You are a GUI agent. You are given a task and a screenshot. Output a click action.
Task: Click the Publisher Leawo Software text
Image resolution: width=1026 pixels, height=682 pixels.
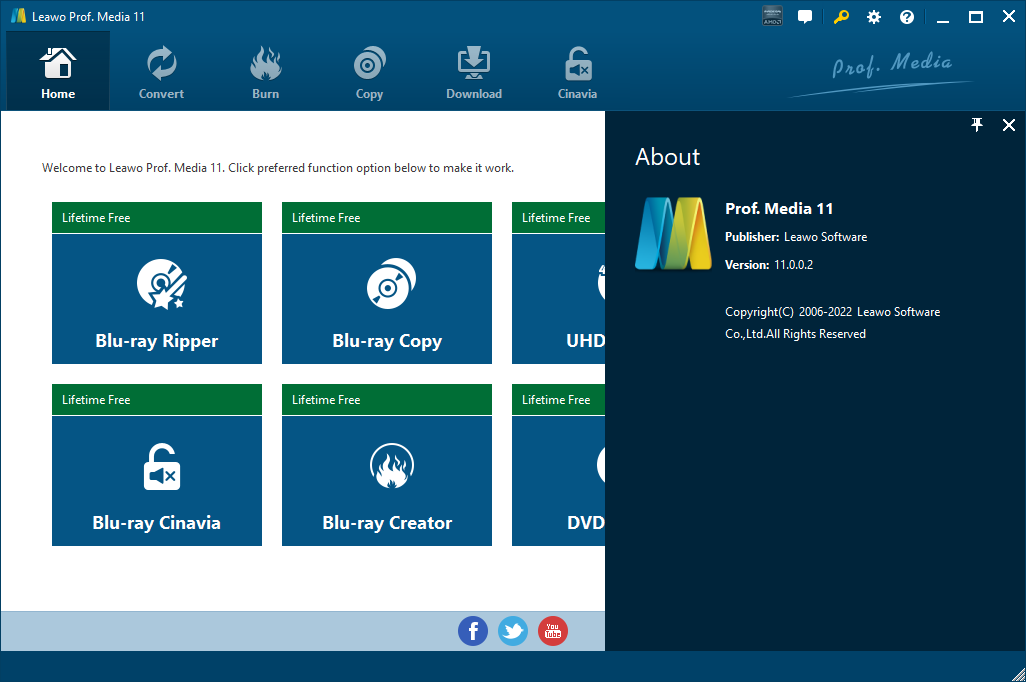[796, 237]
